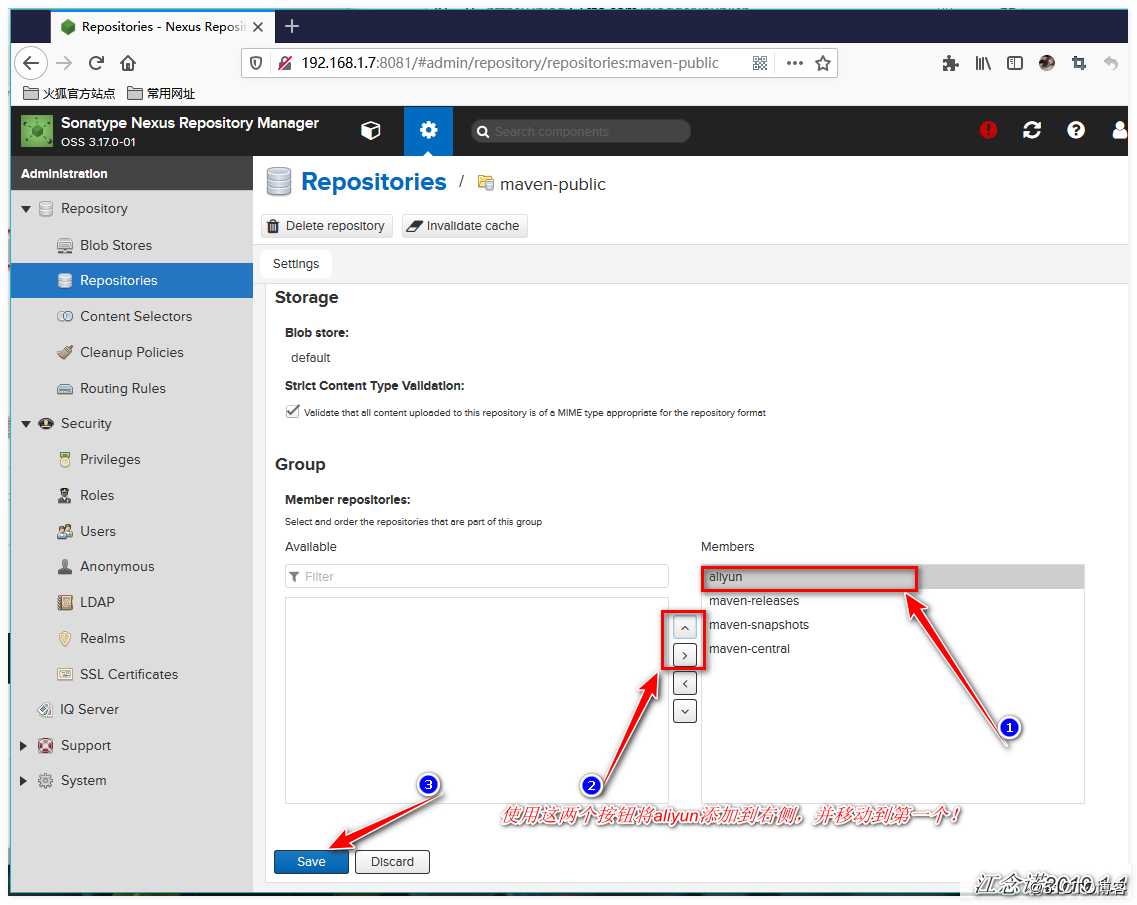
Task: Open the browser extensions puzzle icon
Action: 950,63
